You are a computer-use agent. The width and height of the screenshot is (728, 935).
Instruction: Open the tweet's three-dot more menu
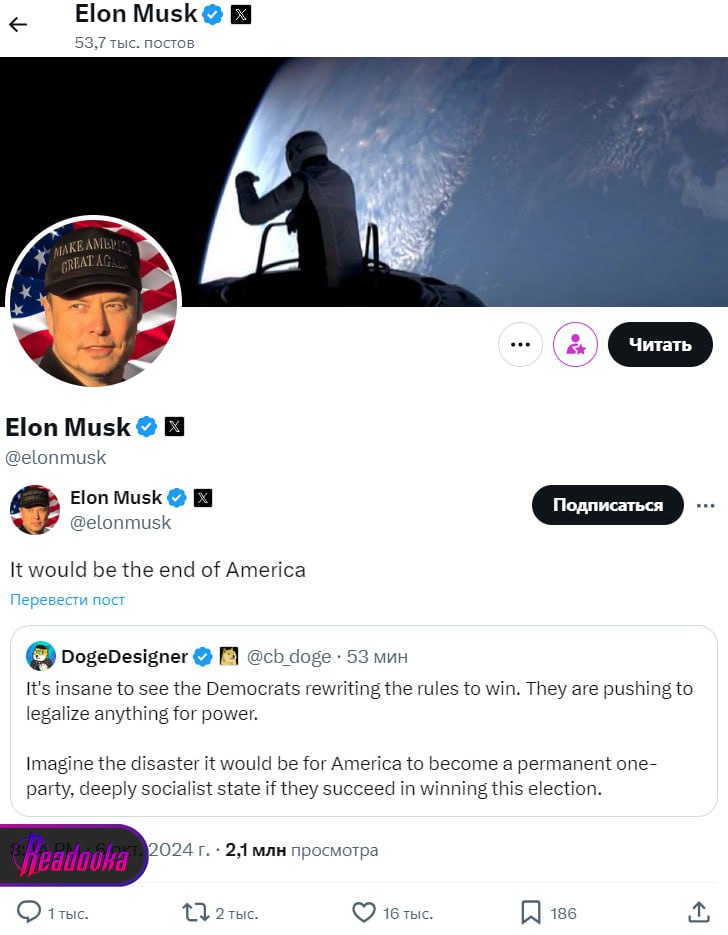pos(704,505)
